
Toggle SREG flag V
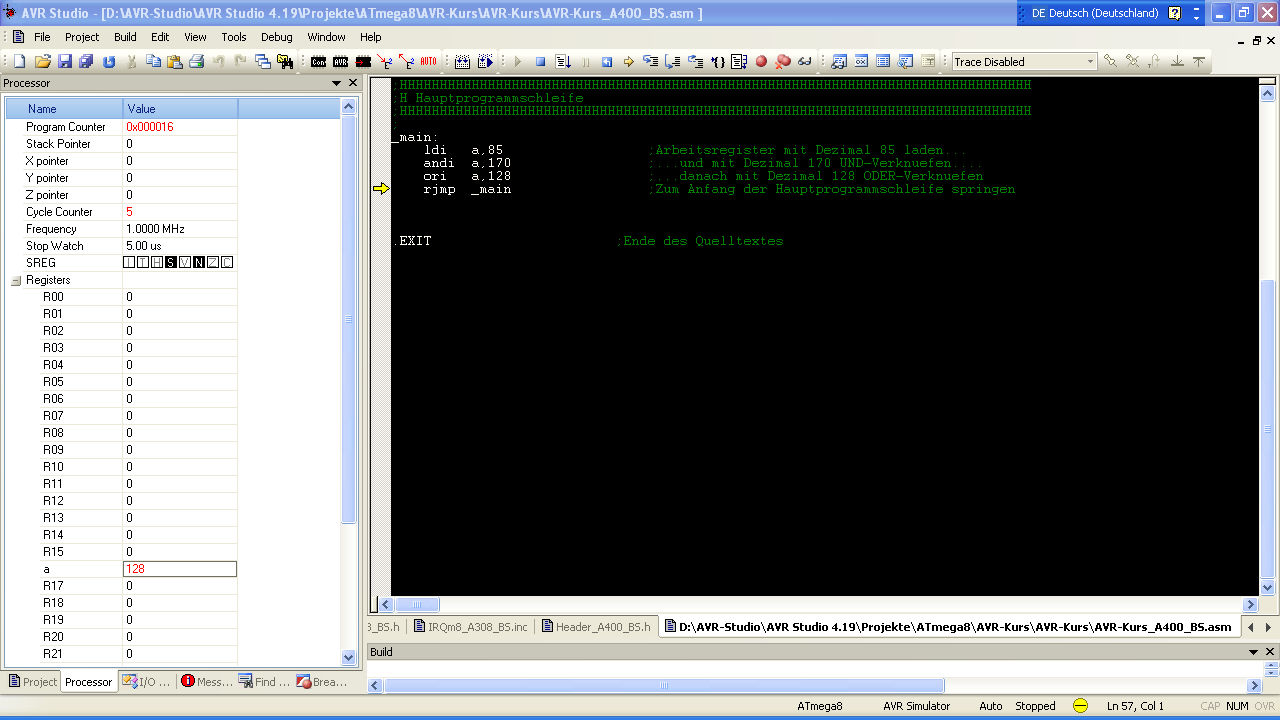185,263
